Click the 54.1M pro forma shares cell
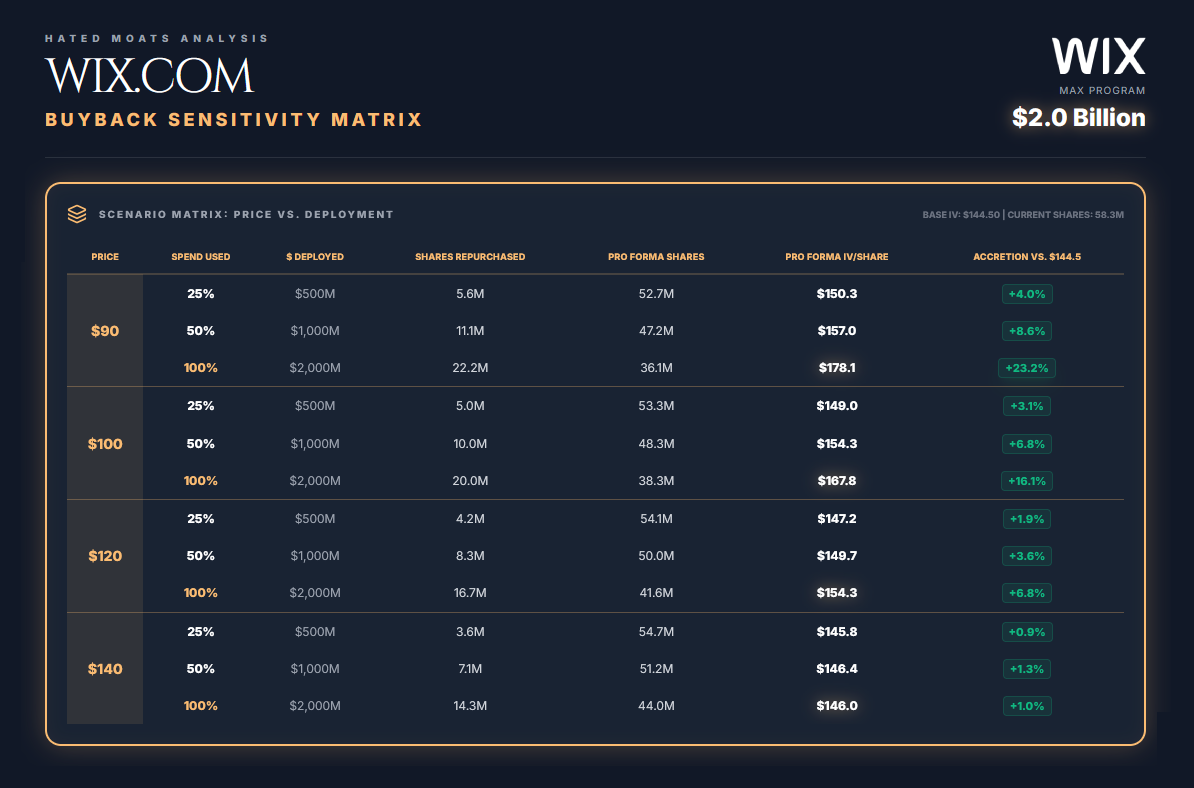 [656, 518]
